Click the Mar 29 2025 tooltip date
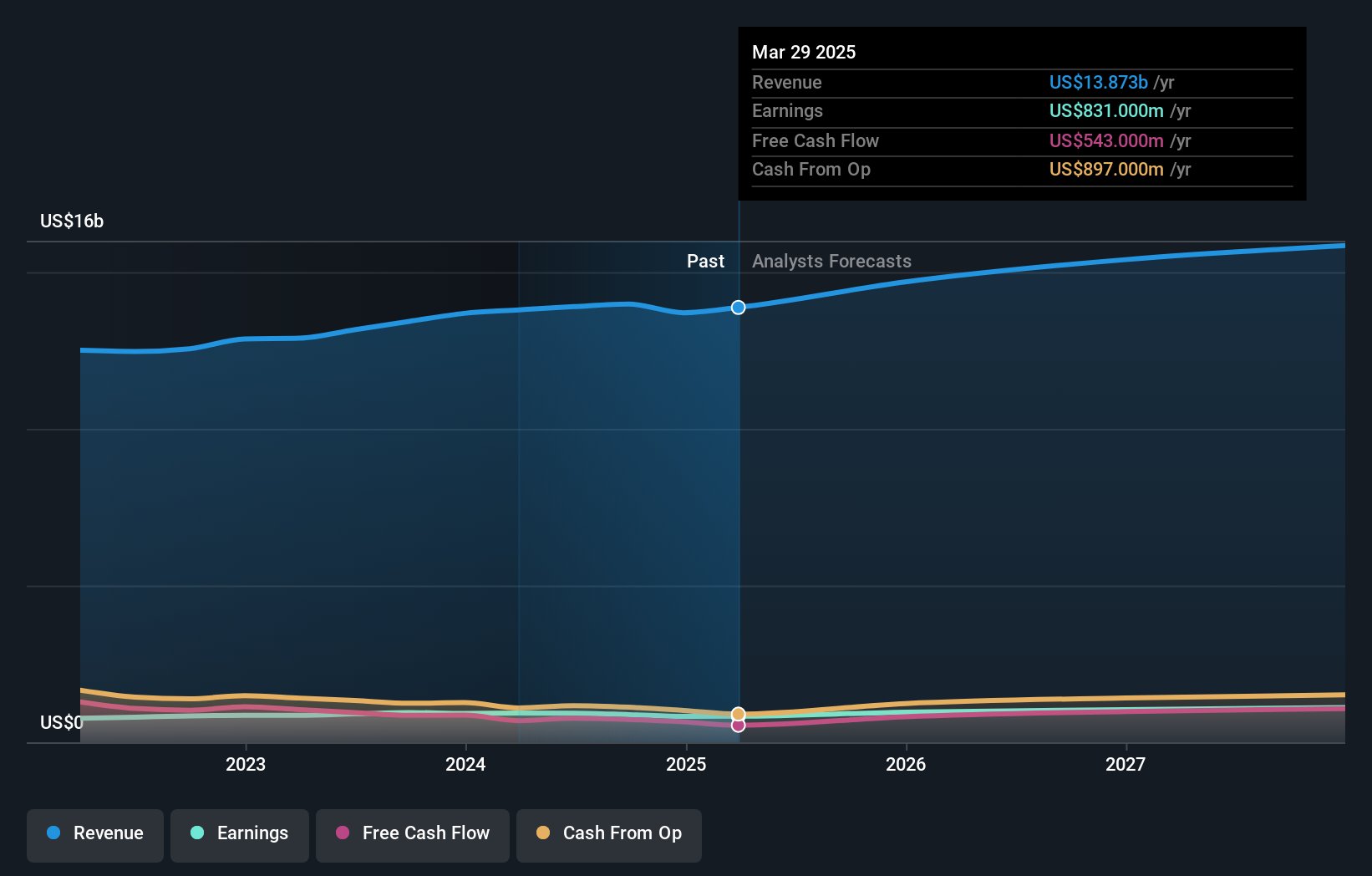The image size is (1372, 876). 804,52
